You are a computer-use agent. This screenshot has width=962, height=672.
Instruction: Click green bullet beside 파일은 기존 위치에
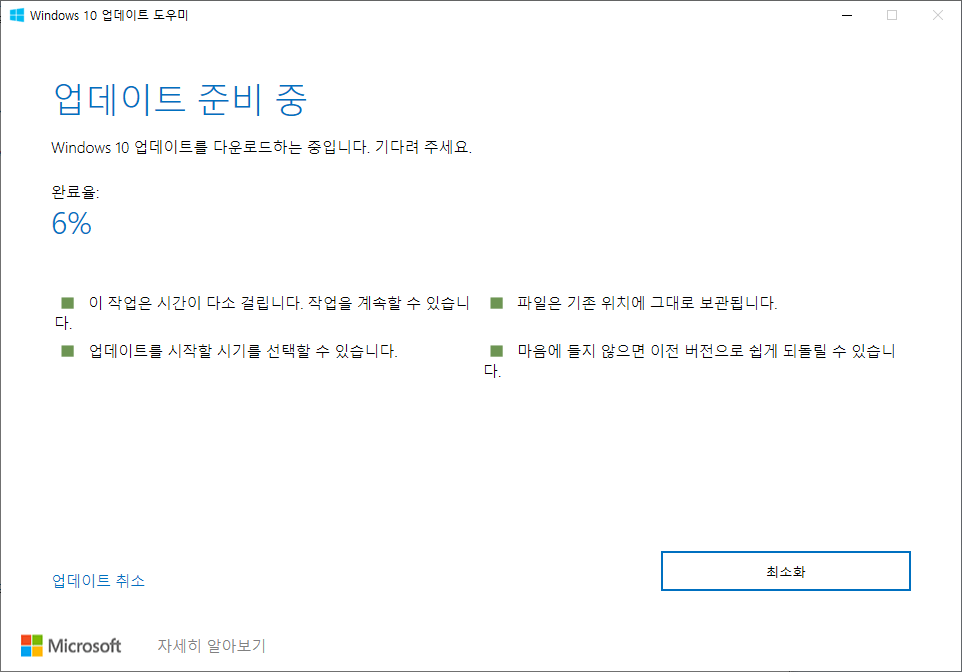click(496, 303)
